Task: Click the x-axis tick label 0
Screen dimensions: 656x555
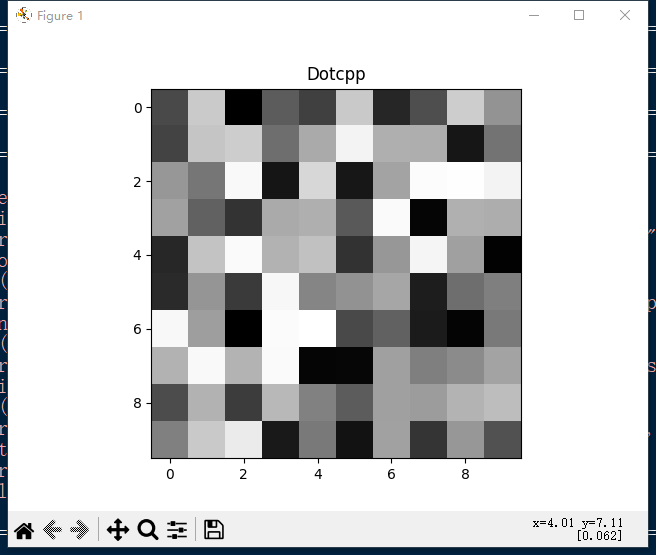Action: pos(170,474)
